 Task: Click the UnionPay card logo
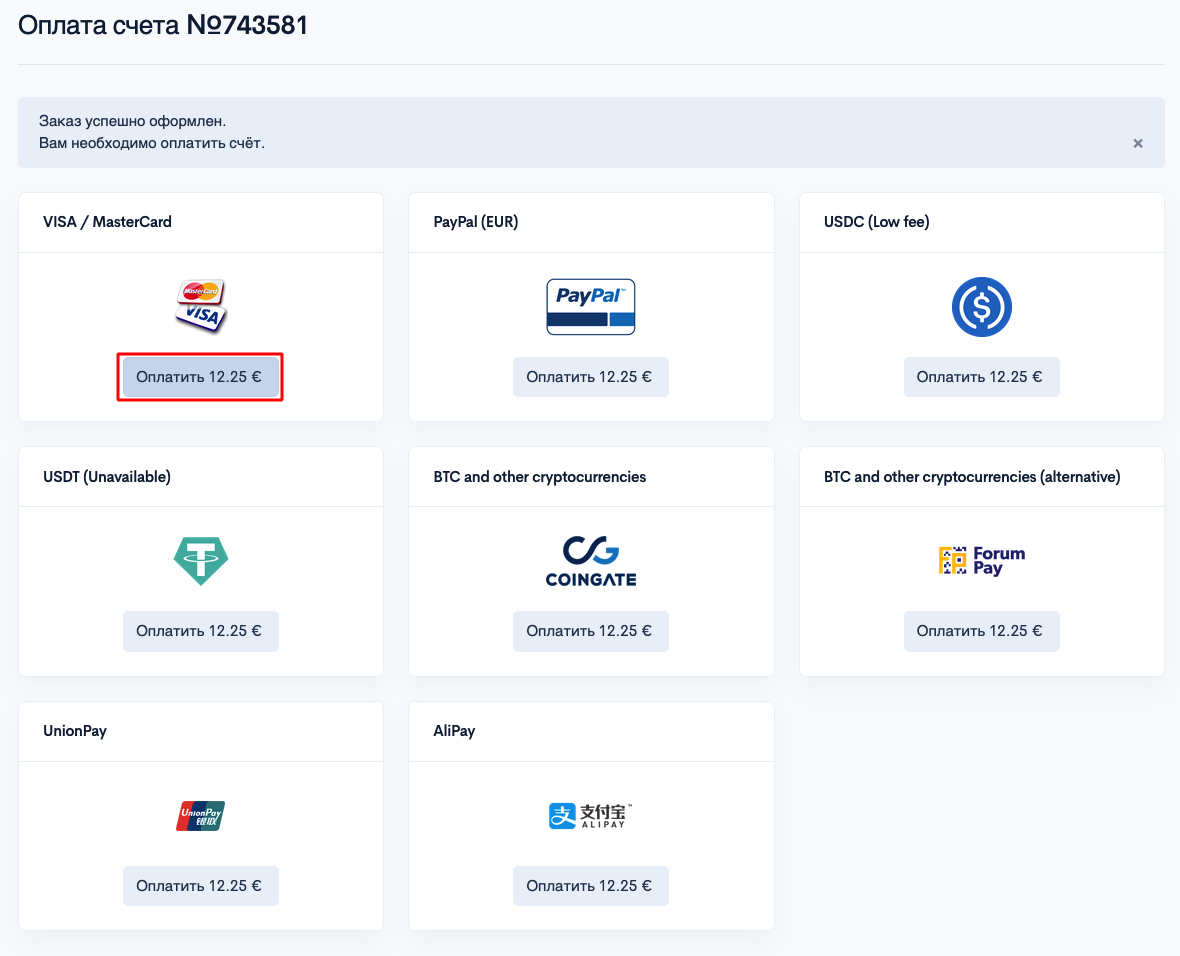(201, 816)
